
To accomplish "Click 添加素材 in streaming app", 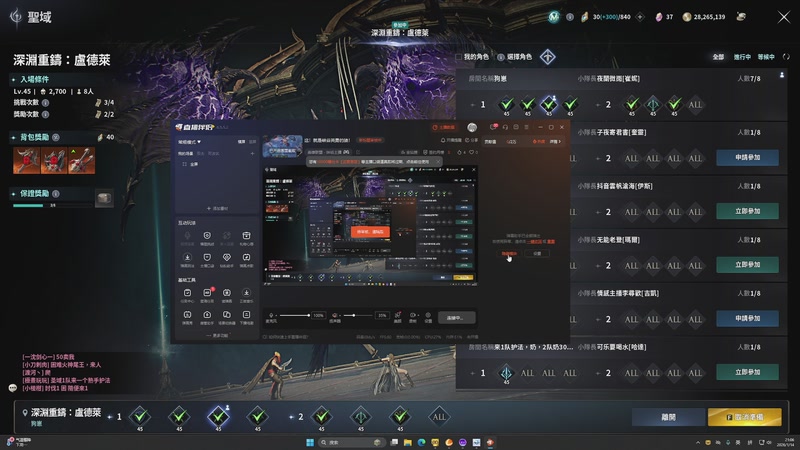I will tap(217, 208).
